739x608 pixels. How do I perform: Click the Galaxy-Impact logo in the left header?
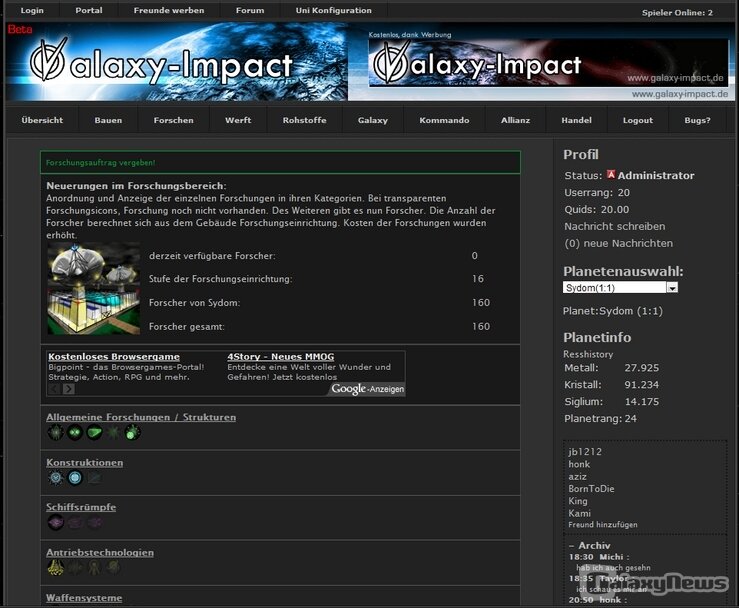tap(161, 63)
